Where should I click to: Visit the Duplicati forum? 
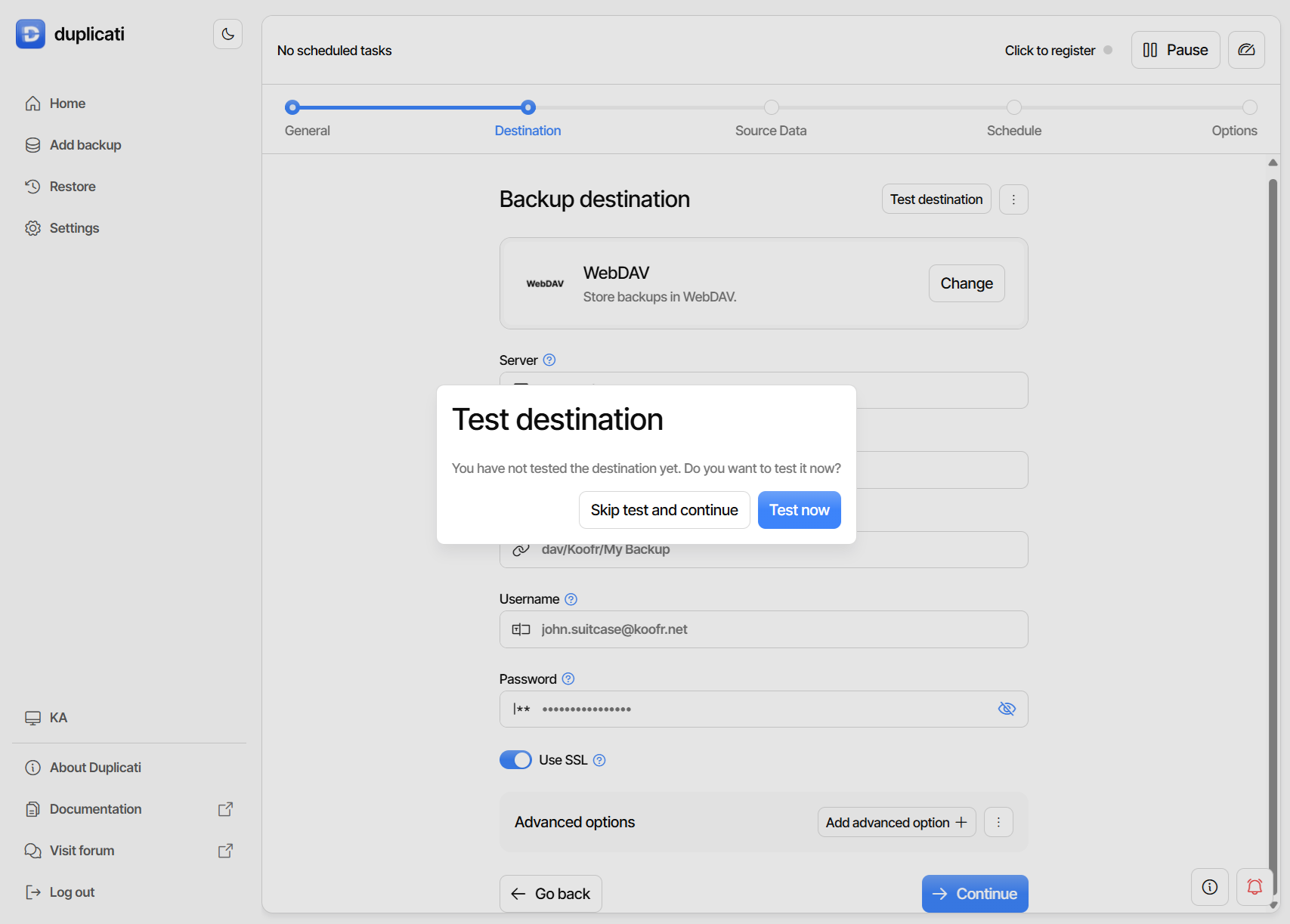click(81, 850)
